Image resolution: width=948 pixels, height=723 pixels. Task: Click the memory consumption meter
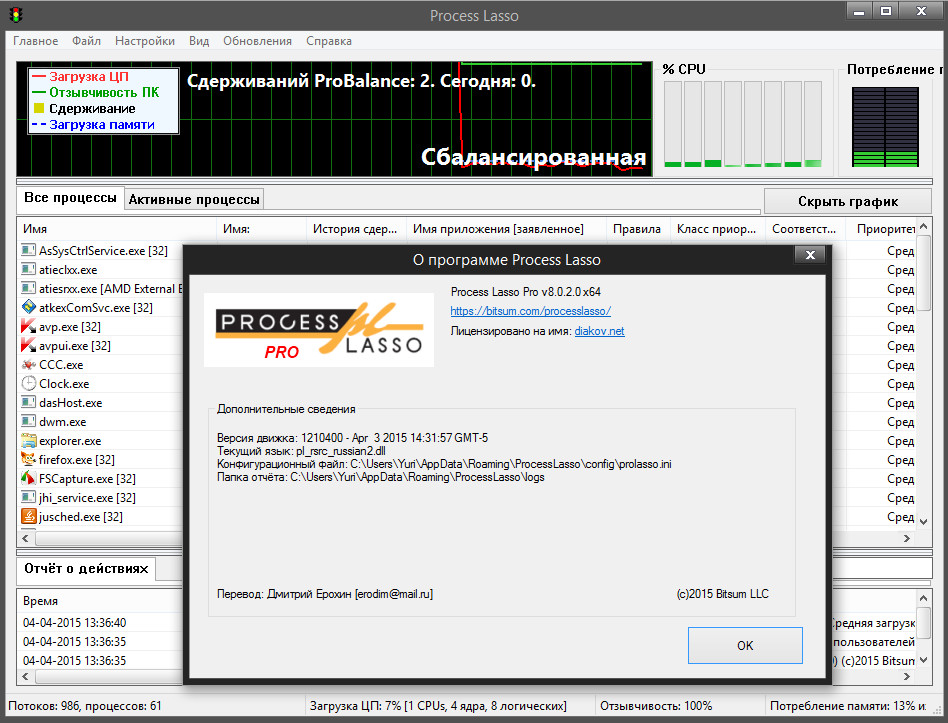(x=885, y=126)
